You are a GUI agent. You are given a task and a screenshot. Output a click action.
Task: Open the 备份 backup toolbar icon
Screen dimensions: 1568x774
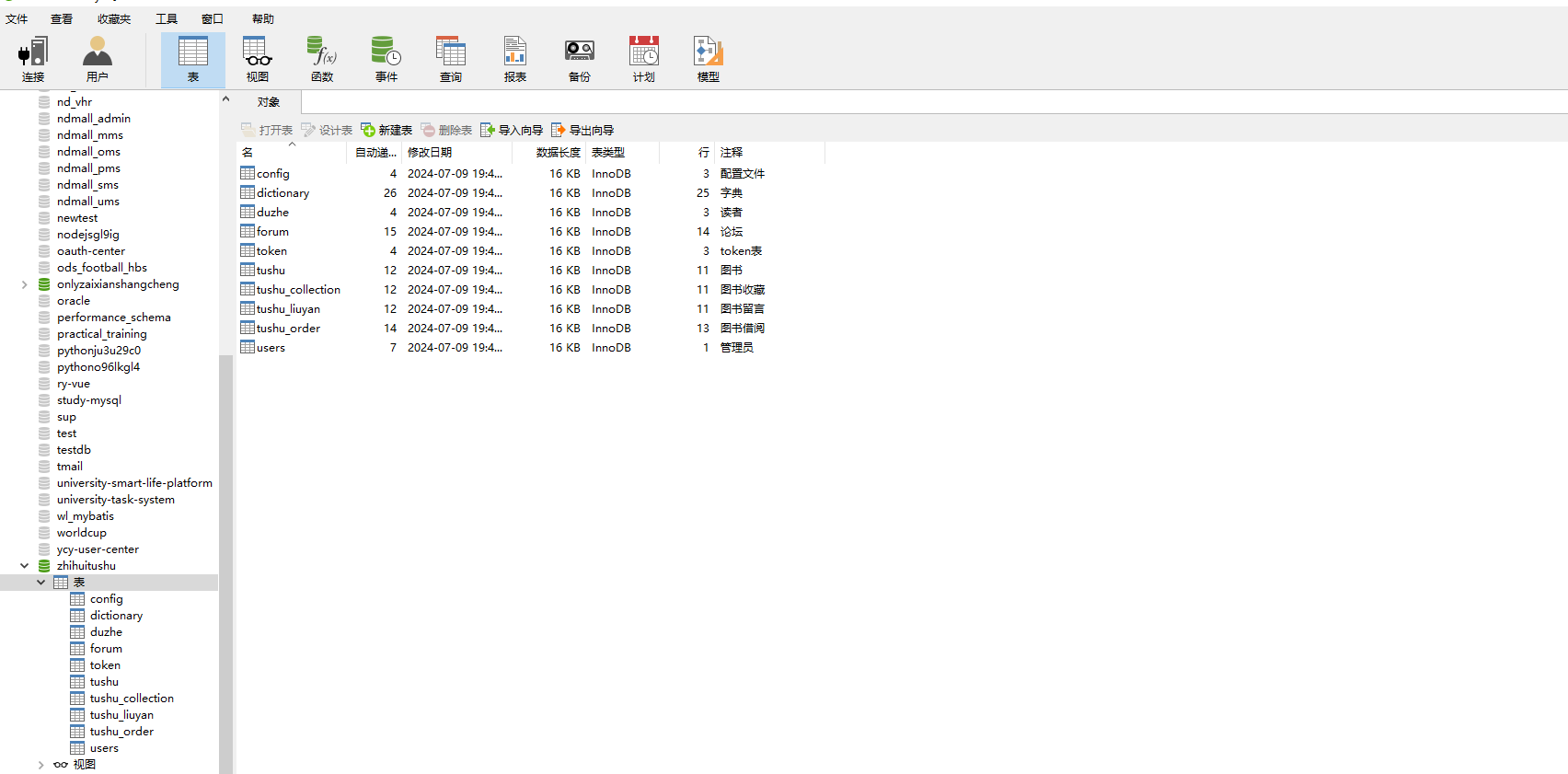(580, 60)
